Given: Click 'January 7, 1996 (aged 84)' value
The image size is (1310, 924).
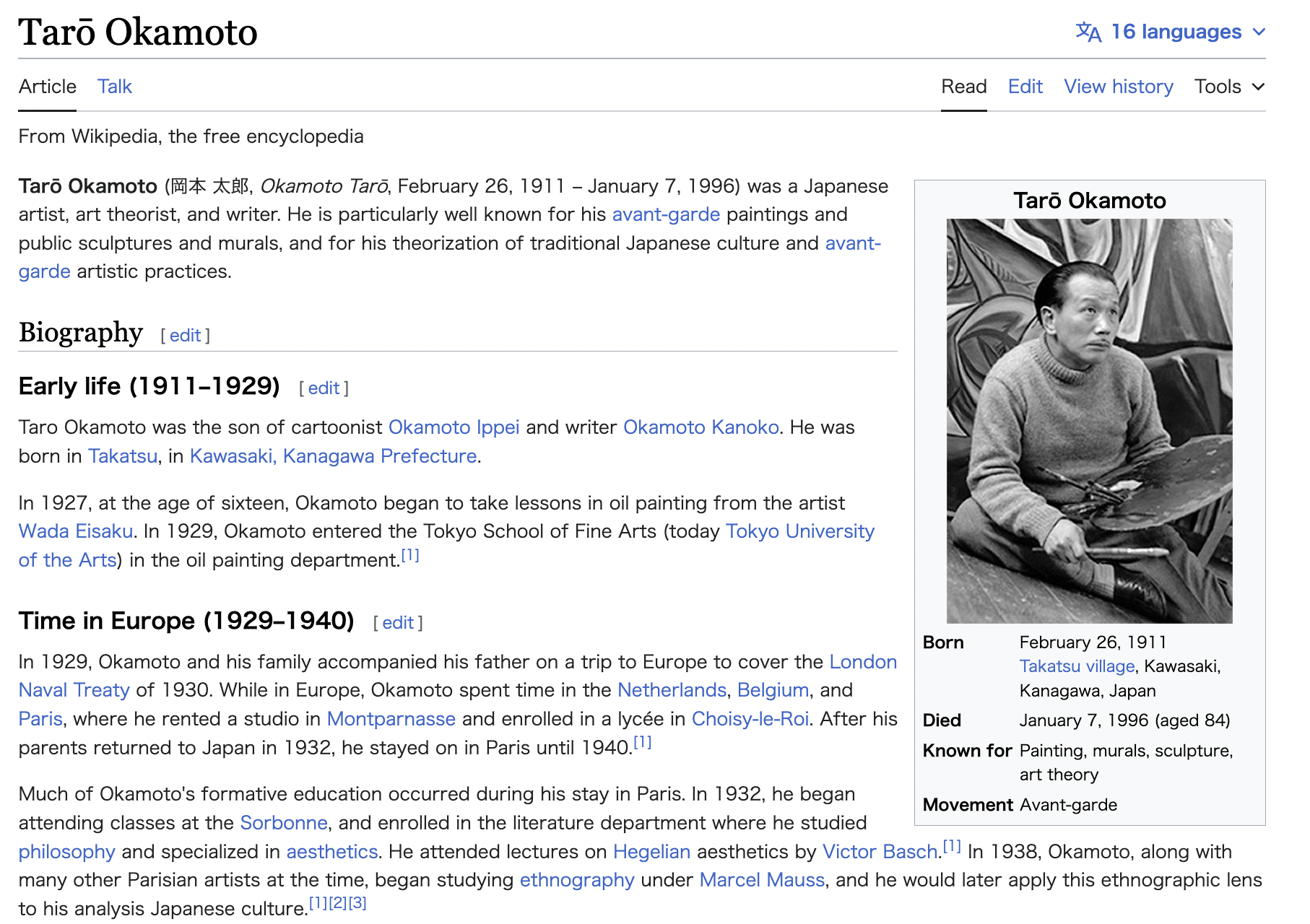Looking at the screenshot, I should coord(1125,720).
